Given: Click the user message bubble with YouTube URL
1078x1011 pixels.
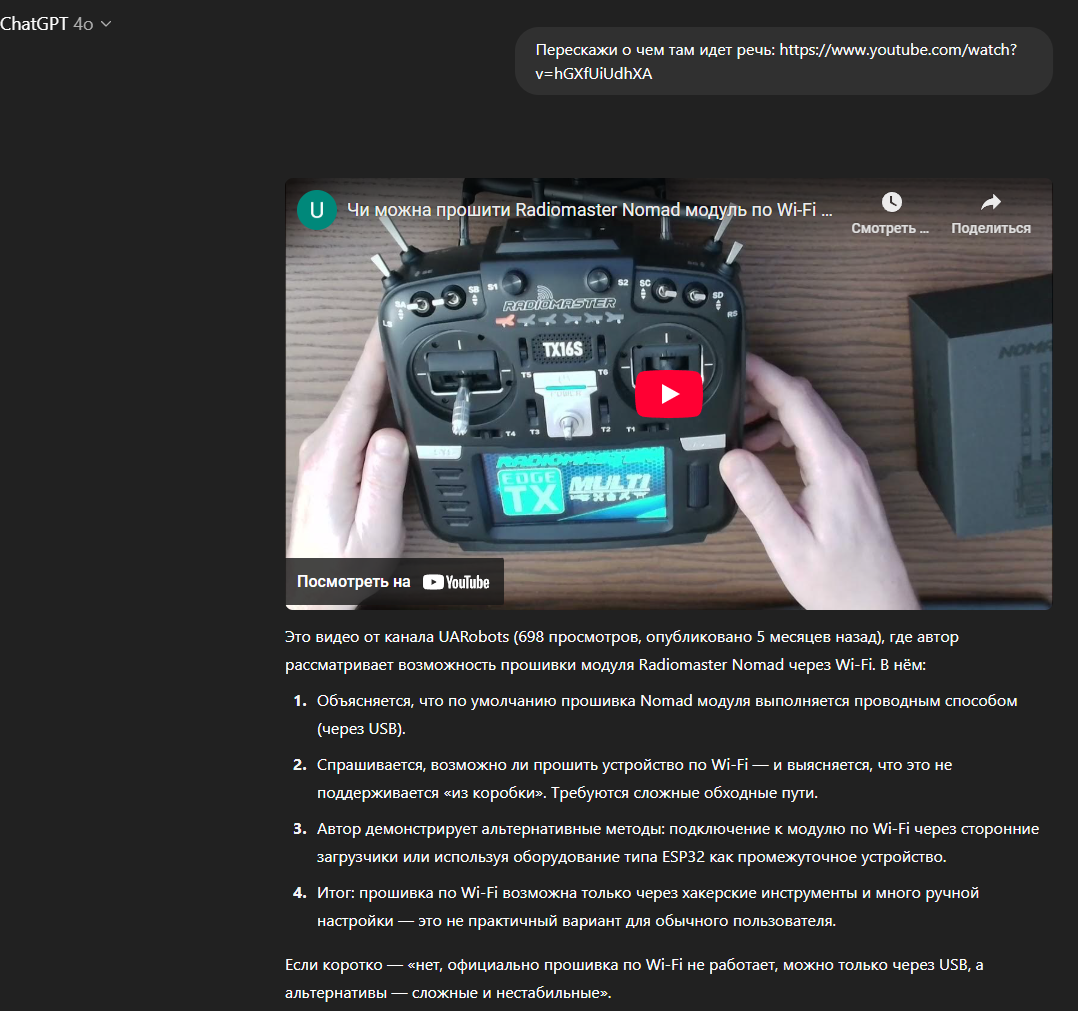Looking at the screenshot, I should (783, 61).
